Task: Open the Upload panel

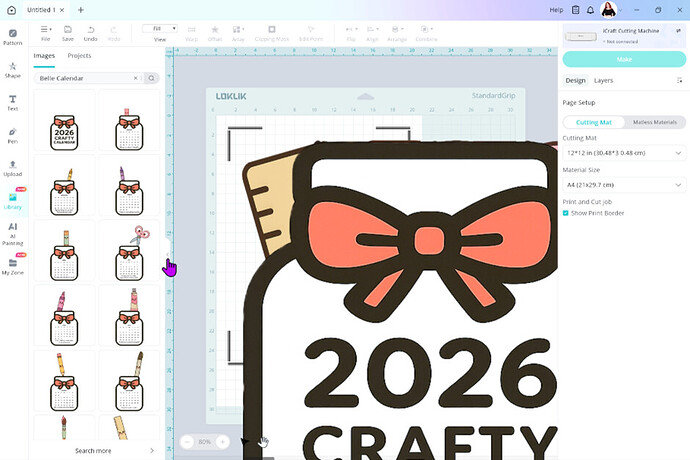Action: point(12,168)
